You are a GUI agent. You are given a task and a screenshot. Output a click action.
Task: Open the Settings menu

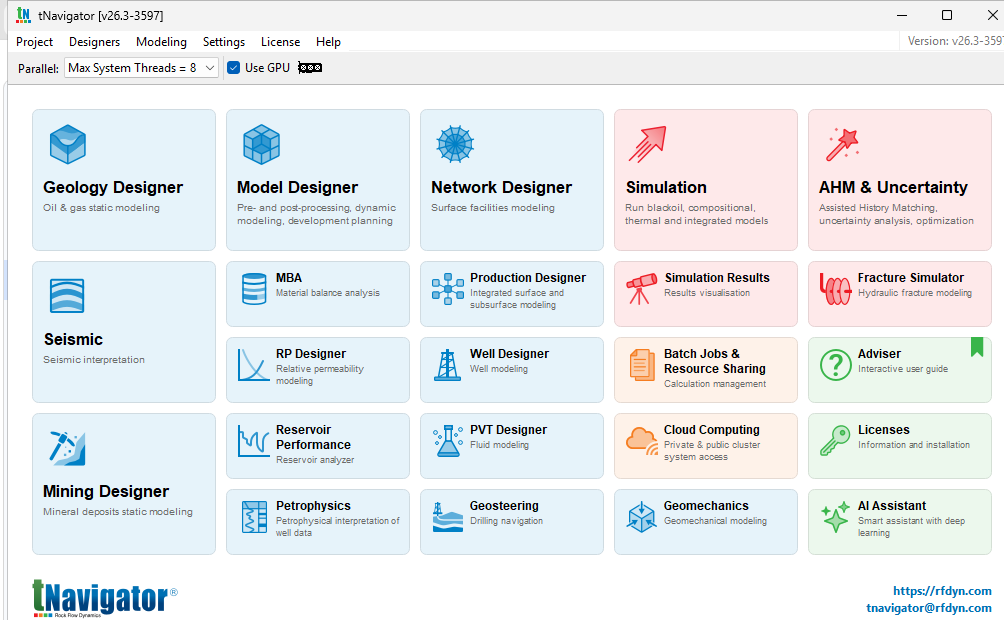coord(223,42)
